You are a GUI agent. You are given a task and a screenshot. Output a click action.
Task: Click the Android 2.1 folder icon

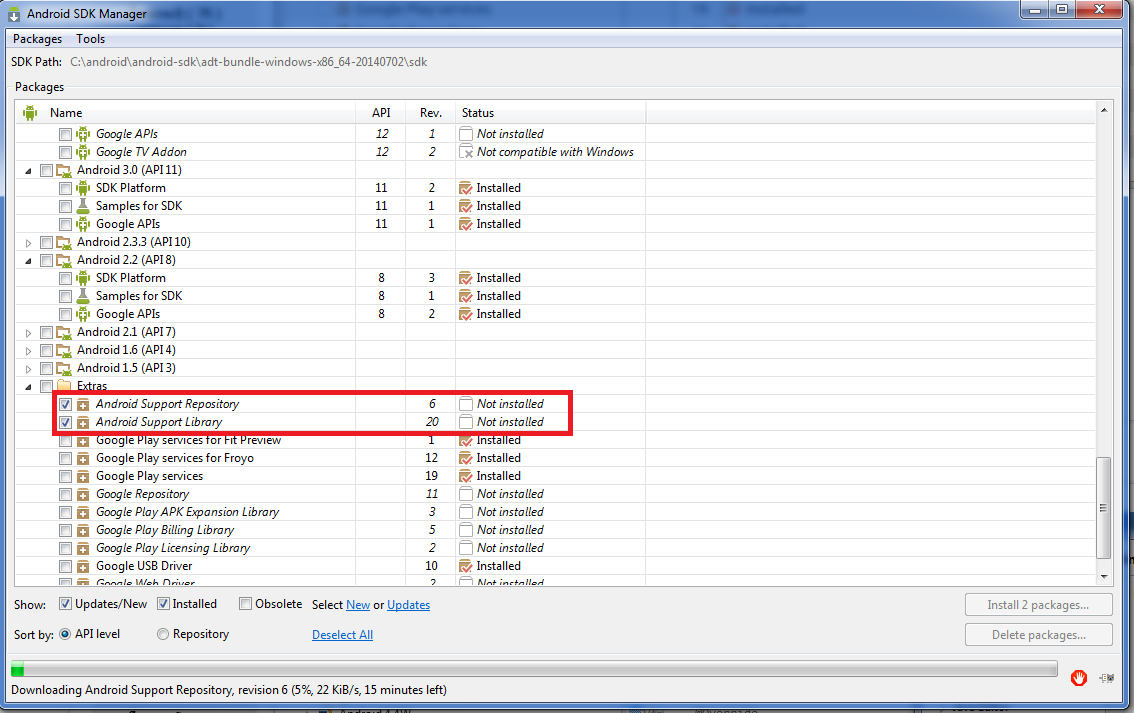64,332
